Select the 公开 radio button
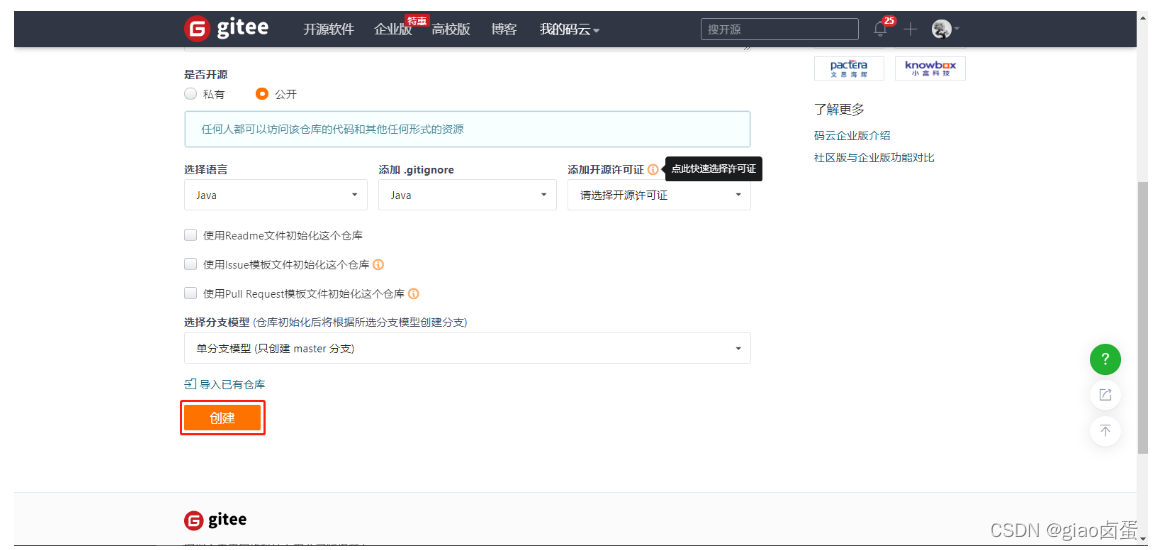The height and width of the screenshot is (550, 1153). pyautogui.click(x=262, y=94)
